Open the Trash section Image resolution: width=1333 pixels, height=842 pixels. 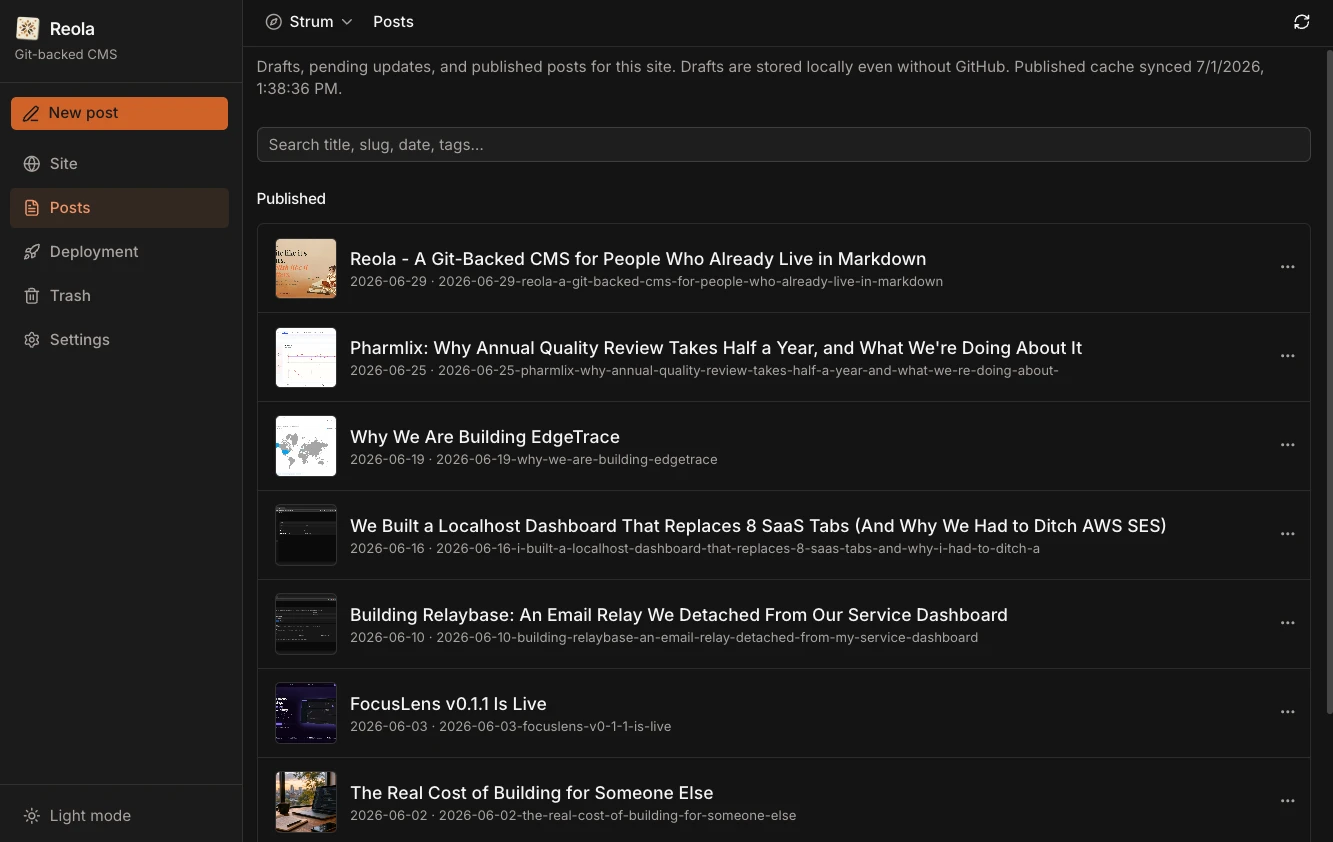(119, 296)
